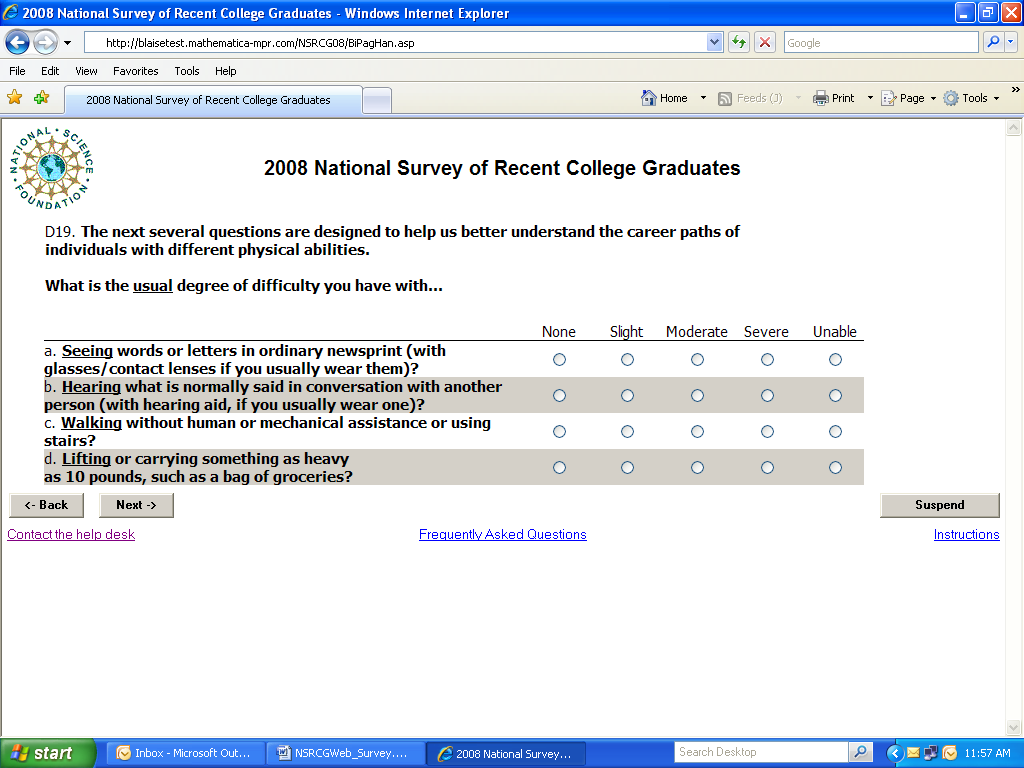Select Moderate for Hearing conversation question

click(x=697, y=396)
